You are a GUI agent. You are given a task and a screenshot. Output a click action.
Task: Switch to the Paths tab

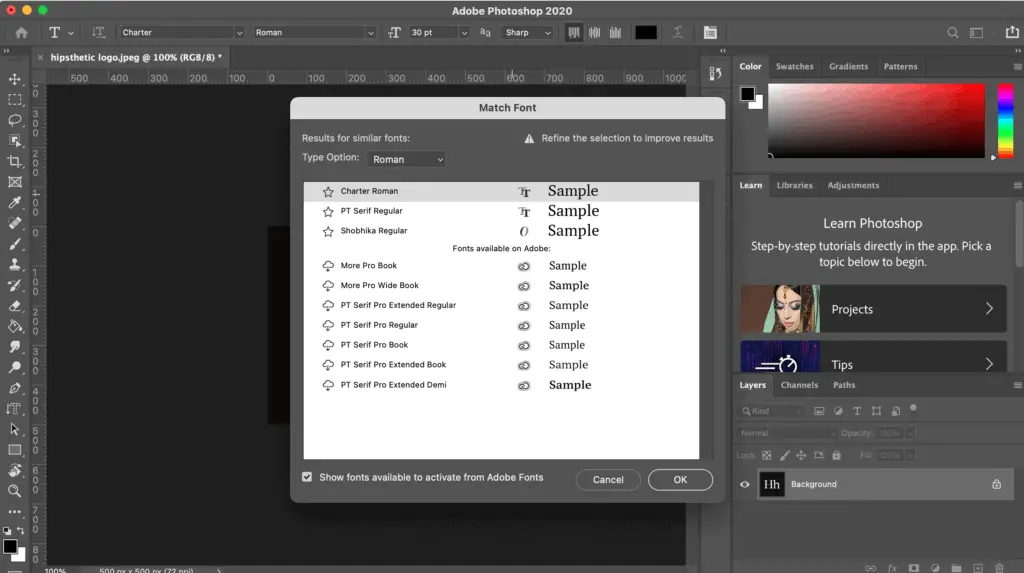[x=844, y=385]
